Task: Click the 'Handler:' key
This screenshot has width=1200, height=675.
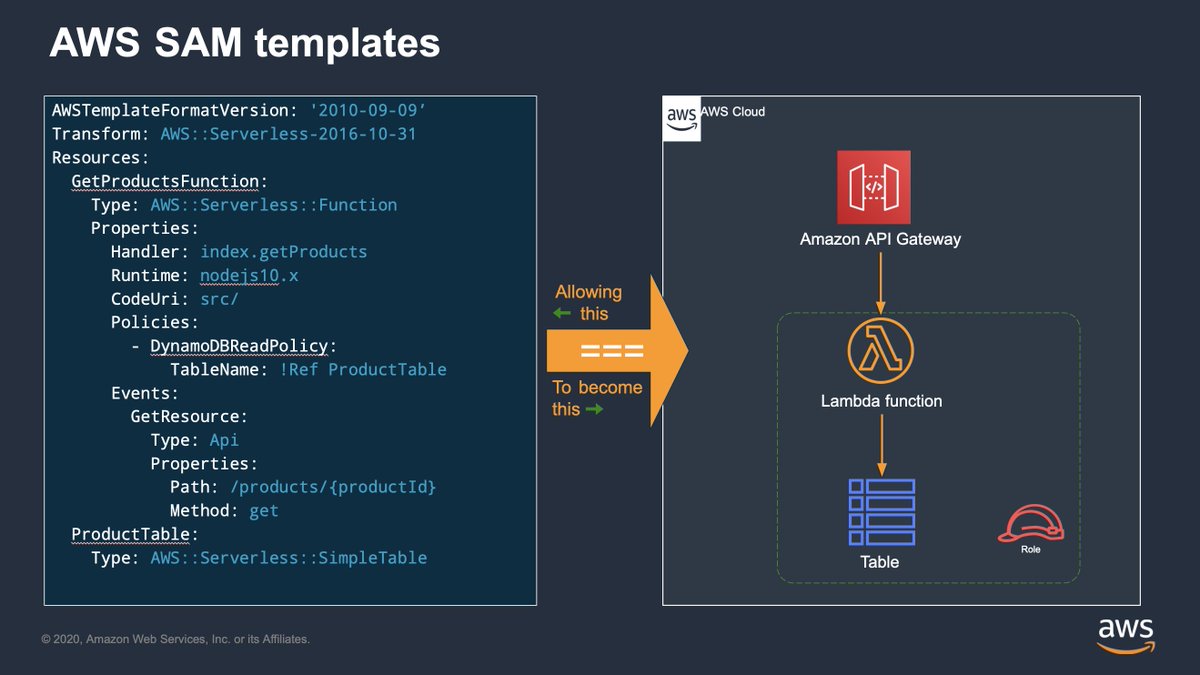Action: [x=150, y=252]
